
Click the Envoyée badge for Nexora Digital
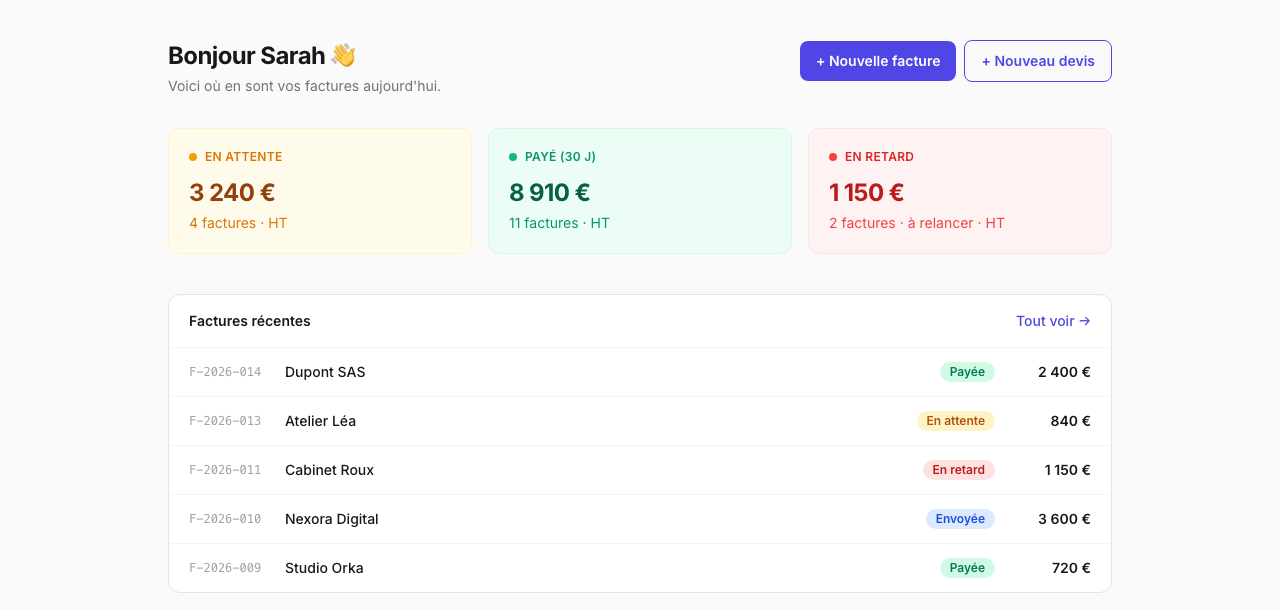click(x=960, y=519)
